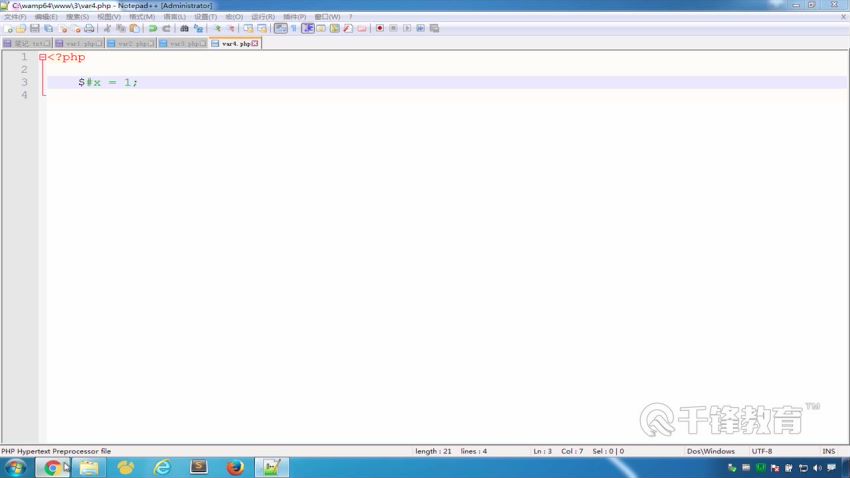Open the 语言(L) menu

(x=175, y=17)
